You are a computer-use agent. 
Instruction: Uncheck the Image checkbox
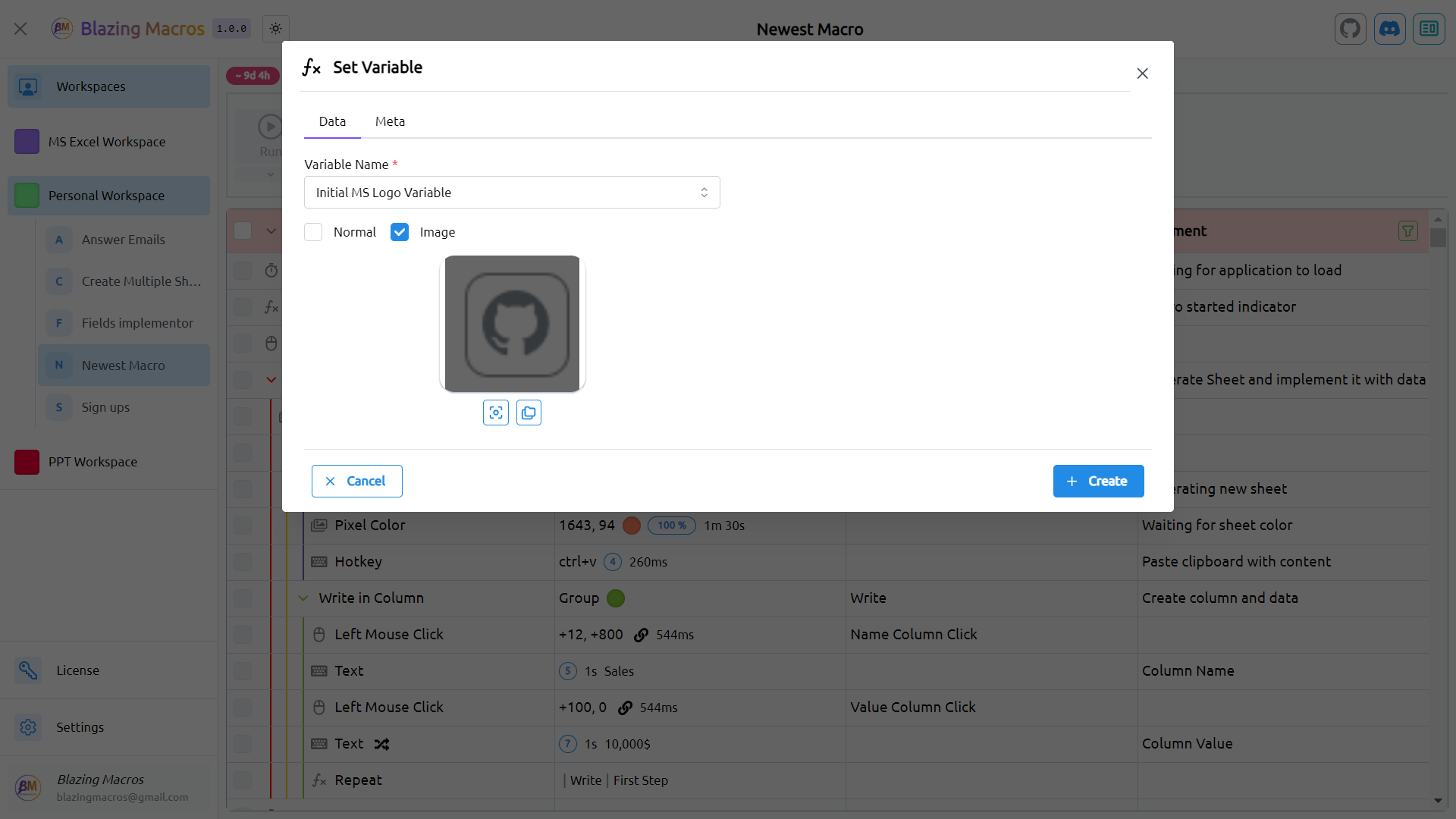pyautogui.click(x=400, y=232)
